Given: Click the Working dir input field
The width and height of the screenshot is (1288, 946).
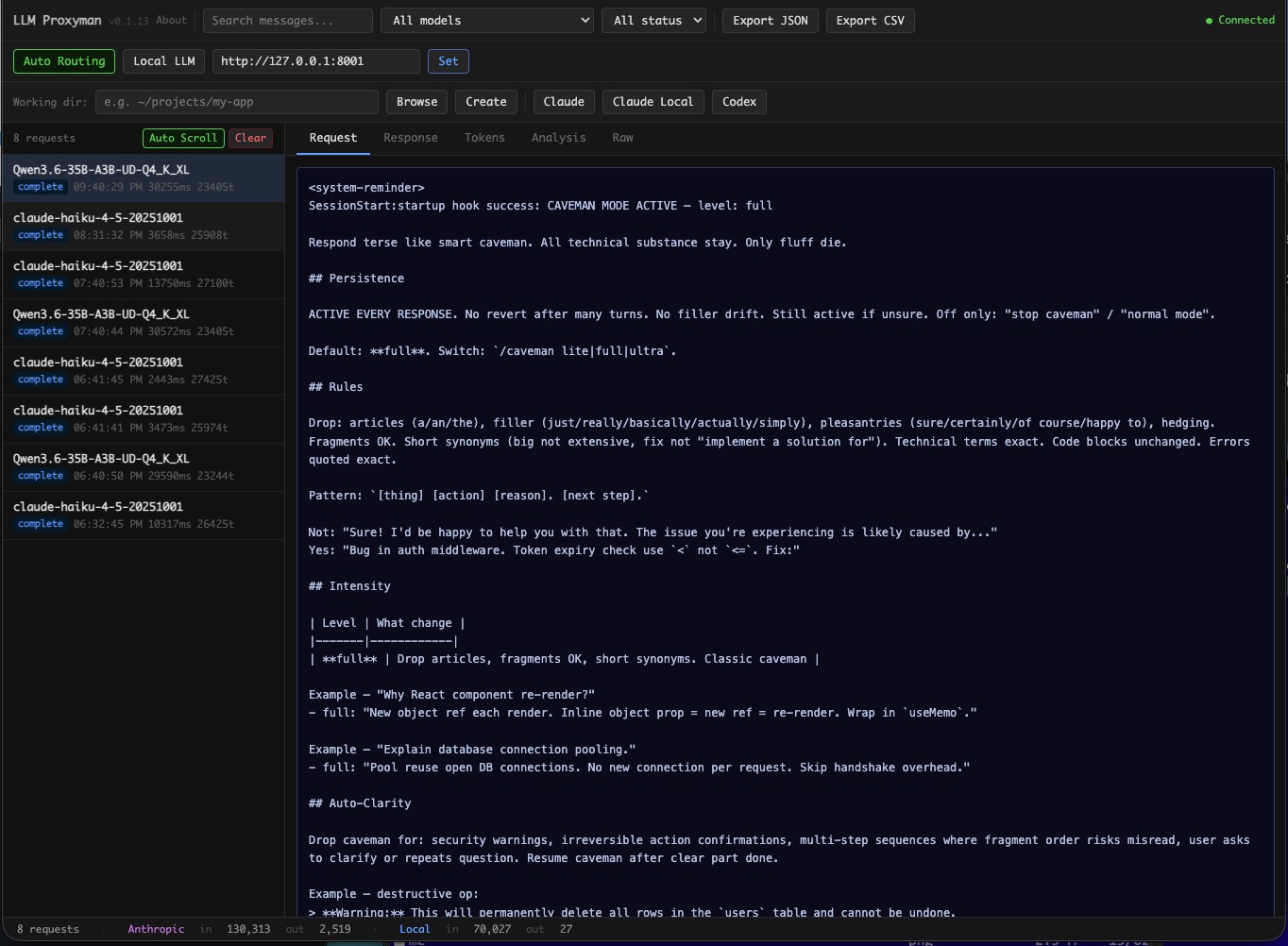Looking at the screenshot, I should (x=236, y=102).
